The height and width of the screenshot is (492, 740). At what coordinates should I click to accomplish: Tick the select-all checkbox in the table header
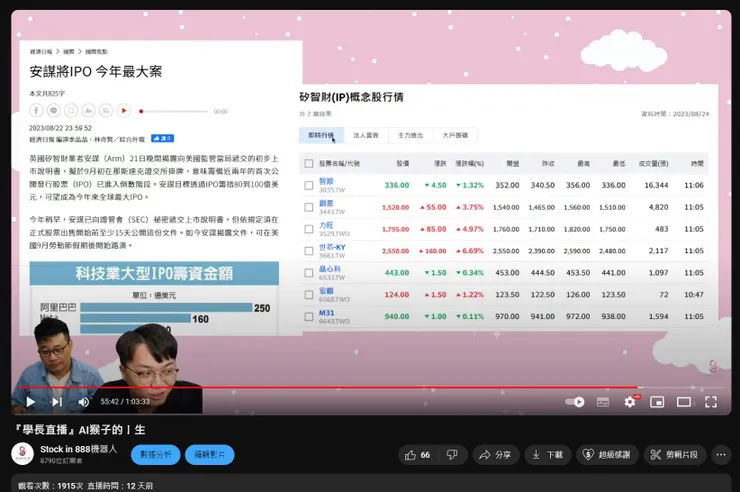[309, 164]
